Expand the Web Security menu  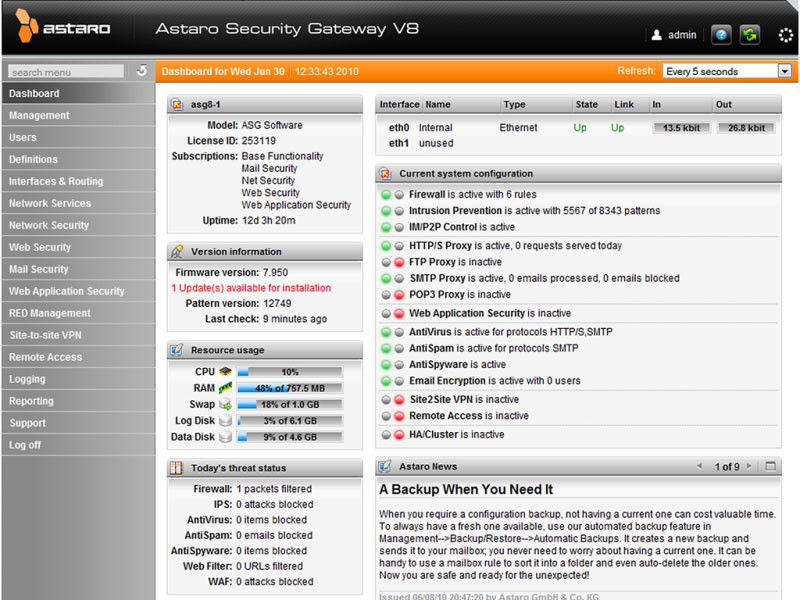pyautogui.click(x=79, y=247)
